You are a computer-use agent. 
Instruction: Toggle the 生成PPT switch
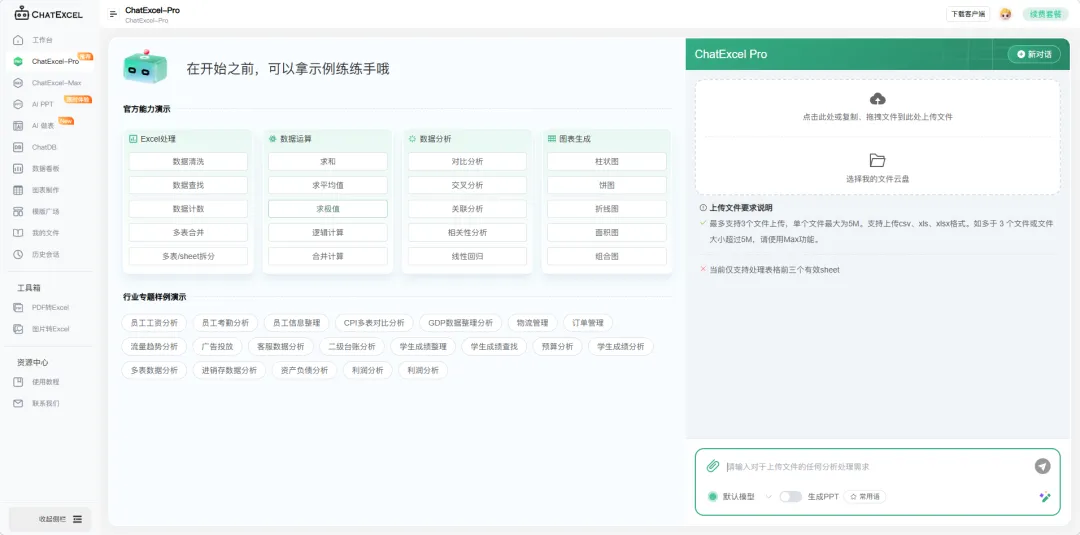tap(790, 496)
